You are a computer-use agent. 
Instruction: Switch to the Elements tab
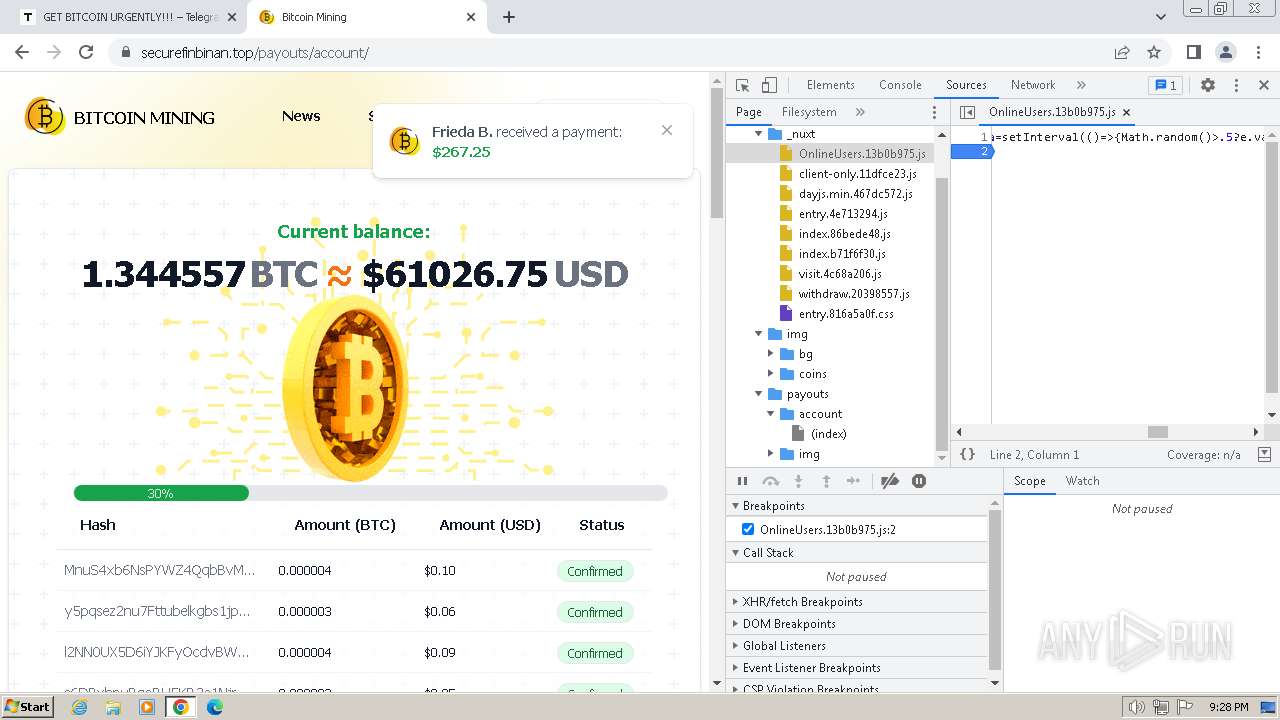point(831,85)
